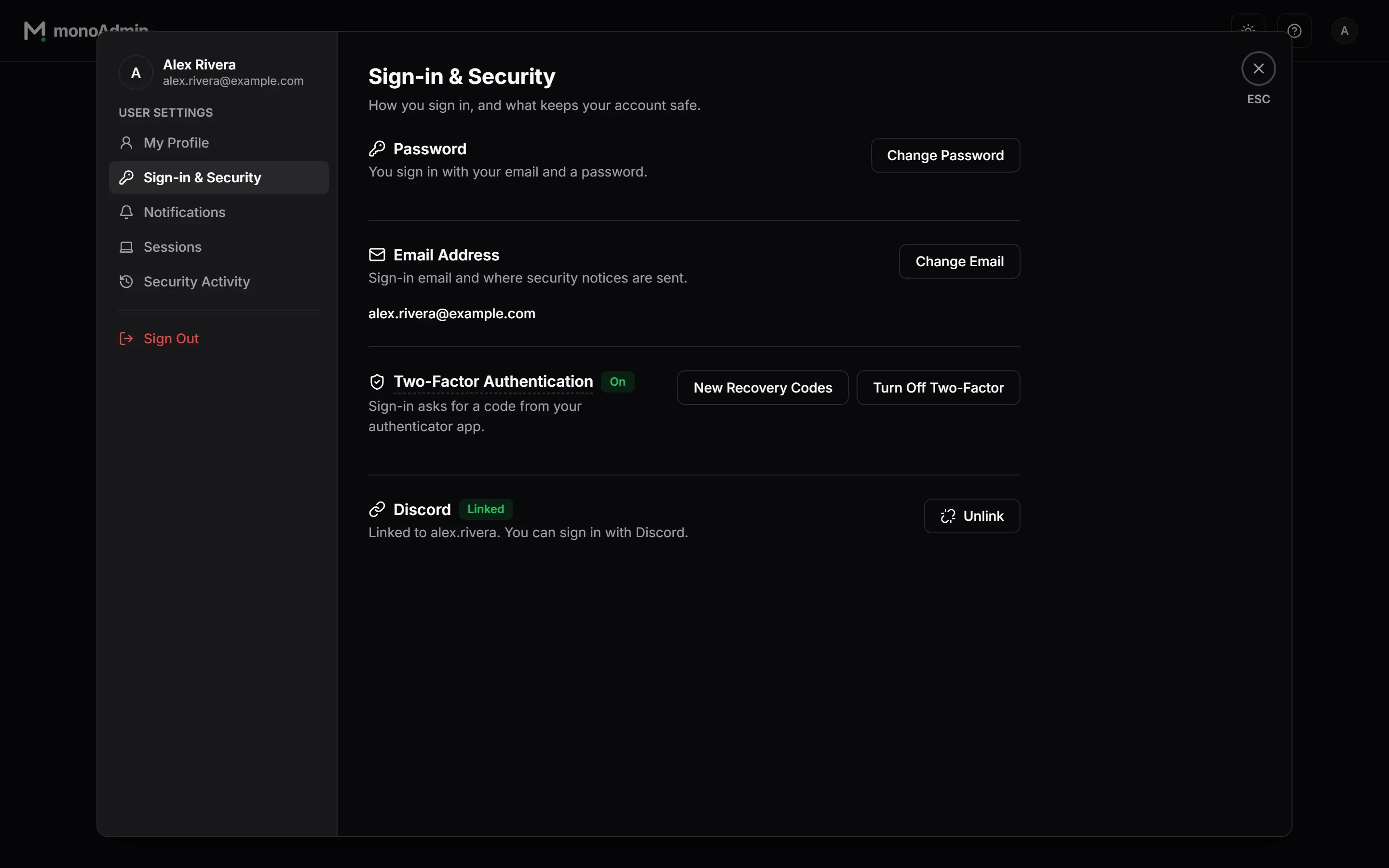Click the USER SETTINGS section label
The height and width of the screenshot is (868, 1389).
point(165,112)
